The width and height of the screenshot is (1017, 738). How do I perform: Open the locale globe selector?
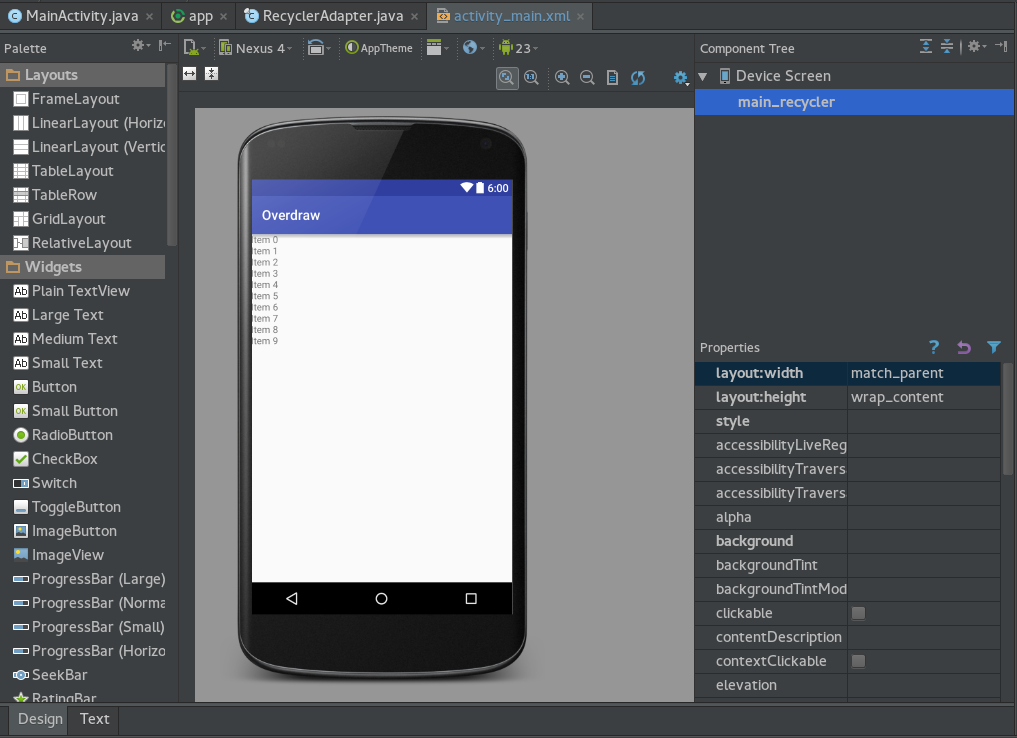pos(470,47)
